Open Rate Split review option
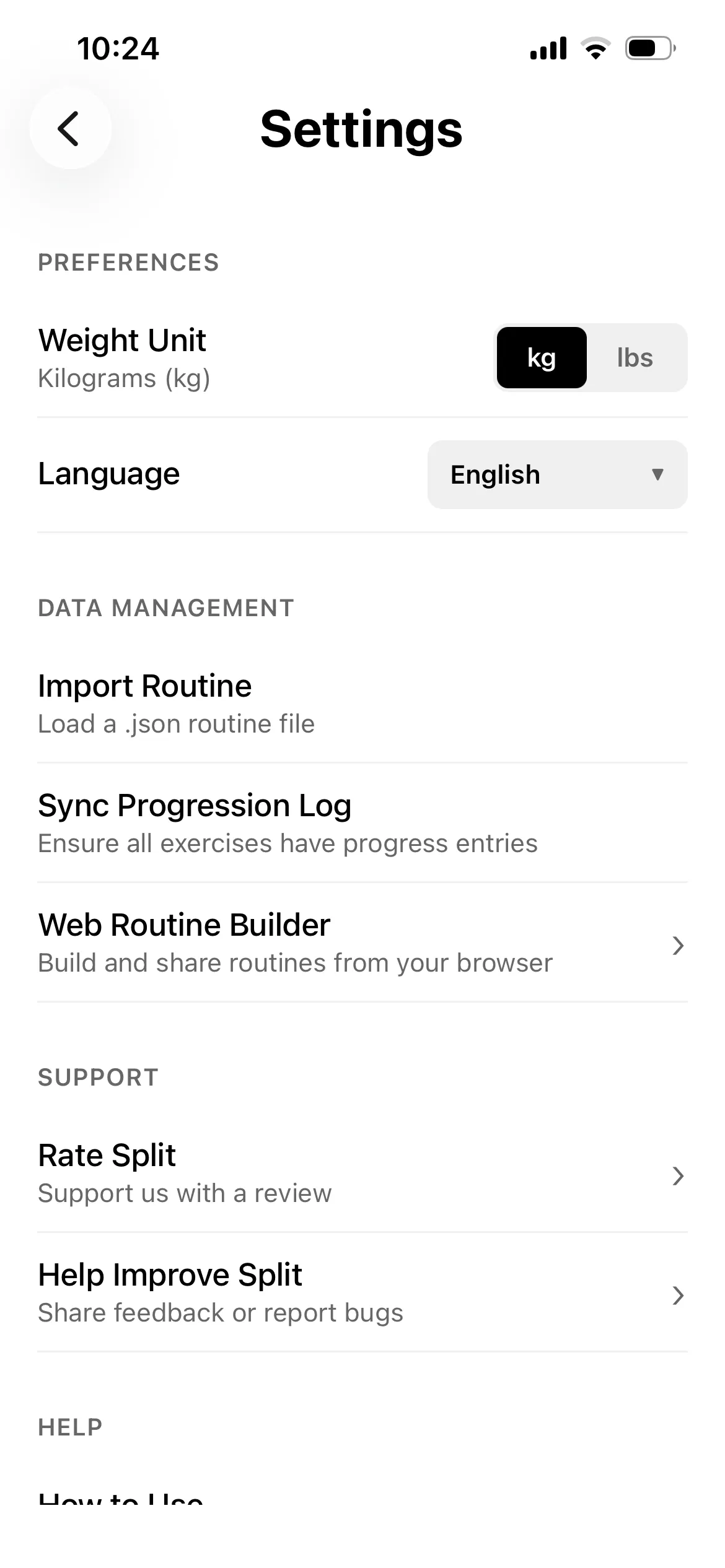 [x=362, y=1174]
